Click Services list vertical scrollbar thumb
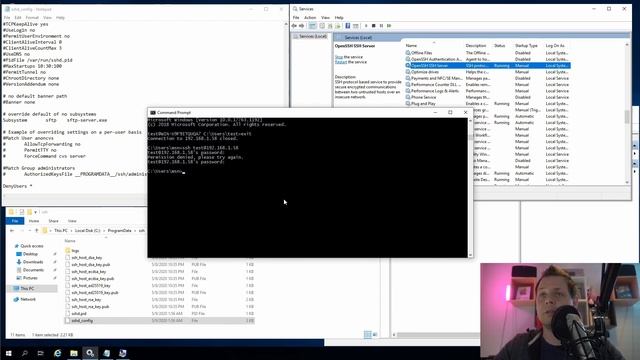The image size is (640, 360). pos(627,117)
